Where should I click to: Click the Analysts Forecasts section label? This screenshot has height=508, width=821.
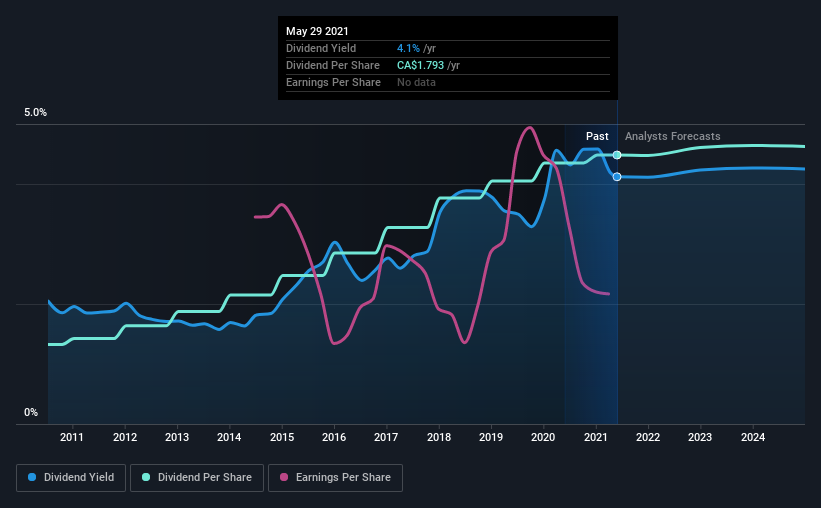[x=672, y=136]
